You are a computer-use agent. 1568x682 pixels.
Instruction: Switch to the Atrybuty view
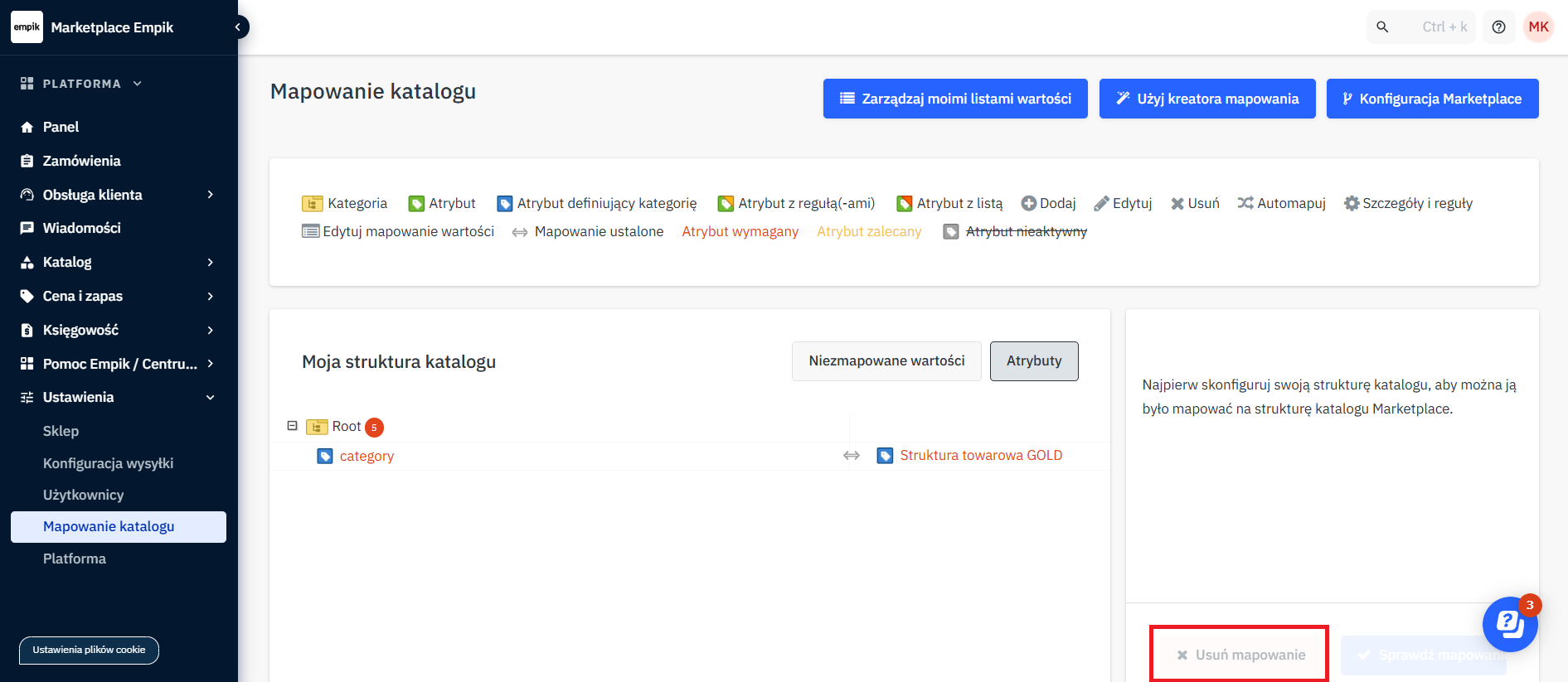[1034, 361]
